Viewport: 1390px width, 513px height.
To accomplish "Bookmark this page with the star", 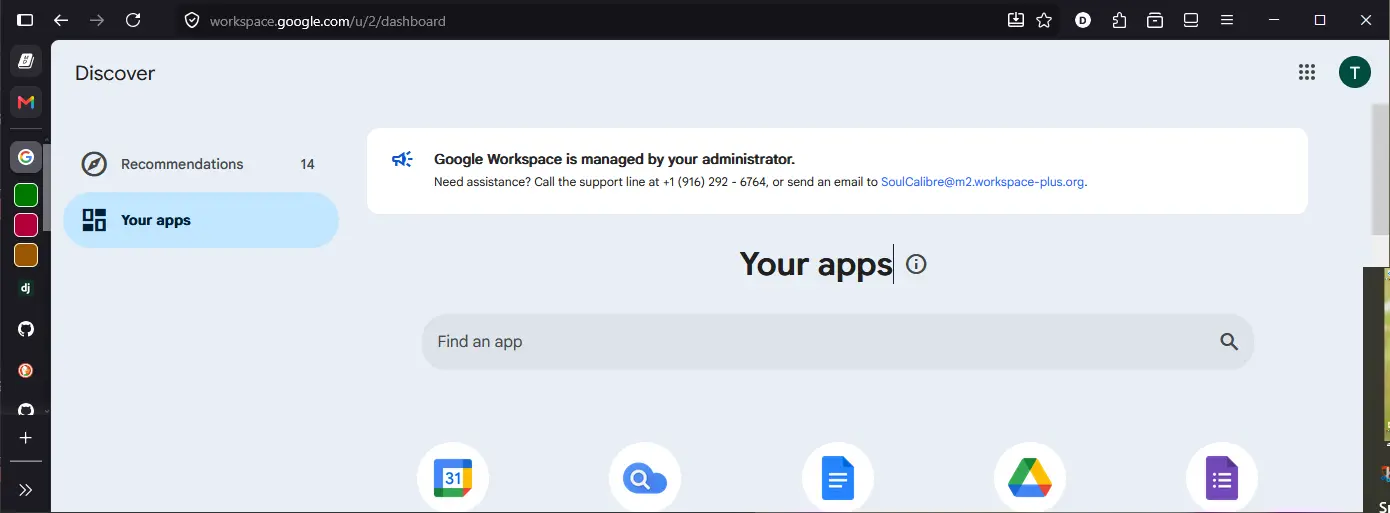I will (1044, 20).
